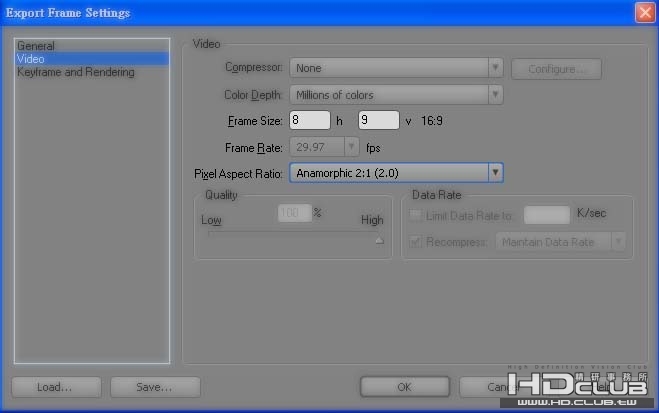
Task: Open the Compressor dropdown
Action: [x=396, y=68]
